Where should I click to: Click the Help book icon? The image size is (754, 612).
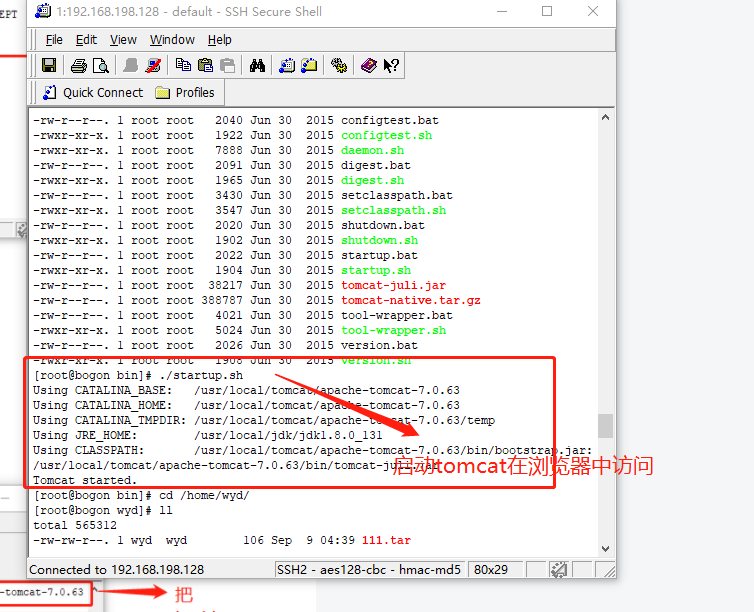tap(369, 65)
